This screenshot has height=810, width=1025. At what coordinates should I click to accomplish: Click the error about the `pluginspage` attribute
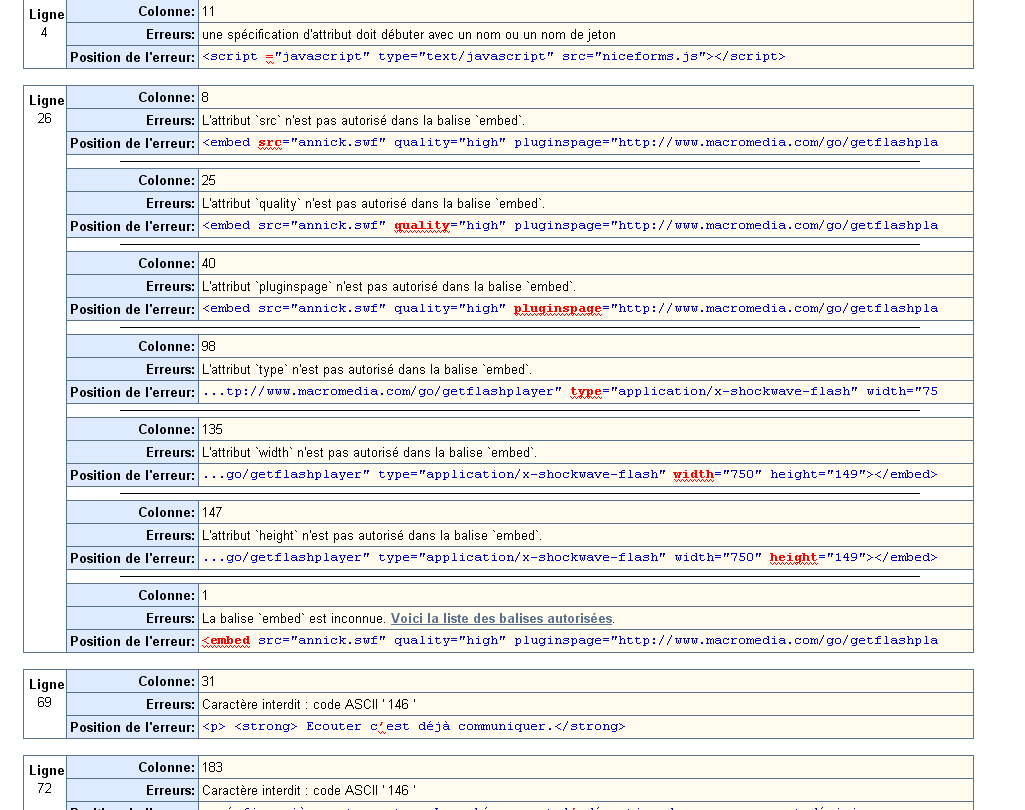(x=389, y=287)
